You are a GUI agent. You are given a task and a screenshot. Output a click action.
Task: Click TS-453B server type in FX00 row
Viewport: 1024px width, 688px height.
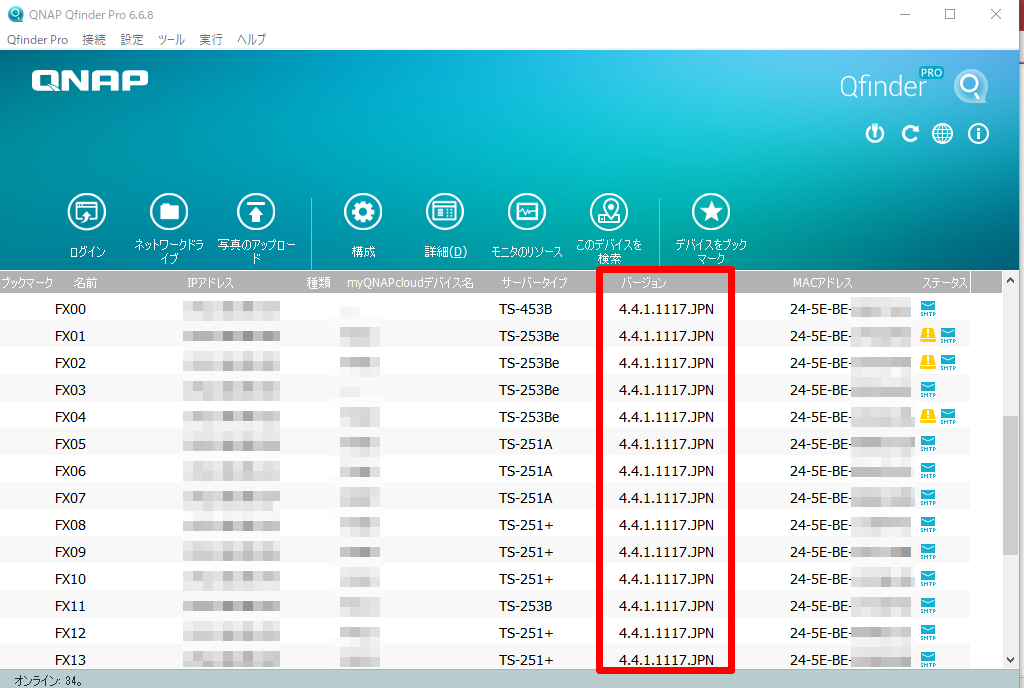(x=526, y=309)
